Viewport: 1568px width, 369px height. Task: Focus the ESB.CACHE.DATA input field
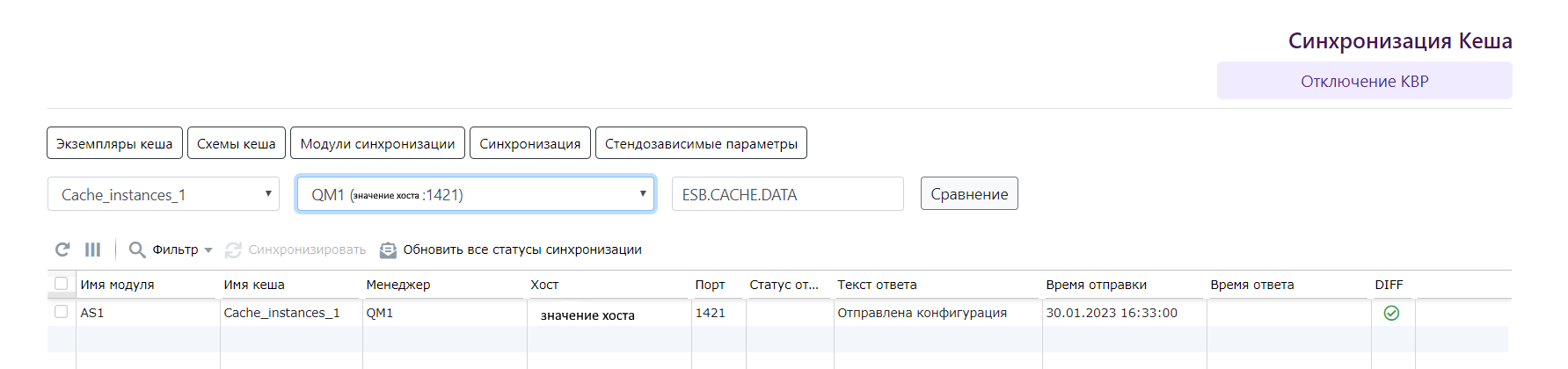coord(787,194)
